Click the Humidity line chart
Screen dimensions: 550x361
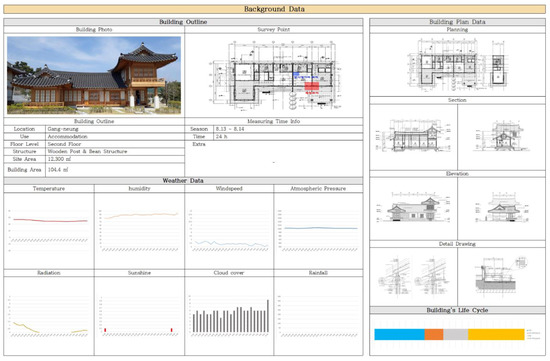point(139,230)
